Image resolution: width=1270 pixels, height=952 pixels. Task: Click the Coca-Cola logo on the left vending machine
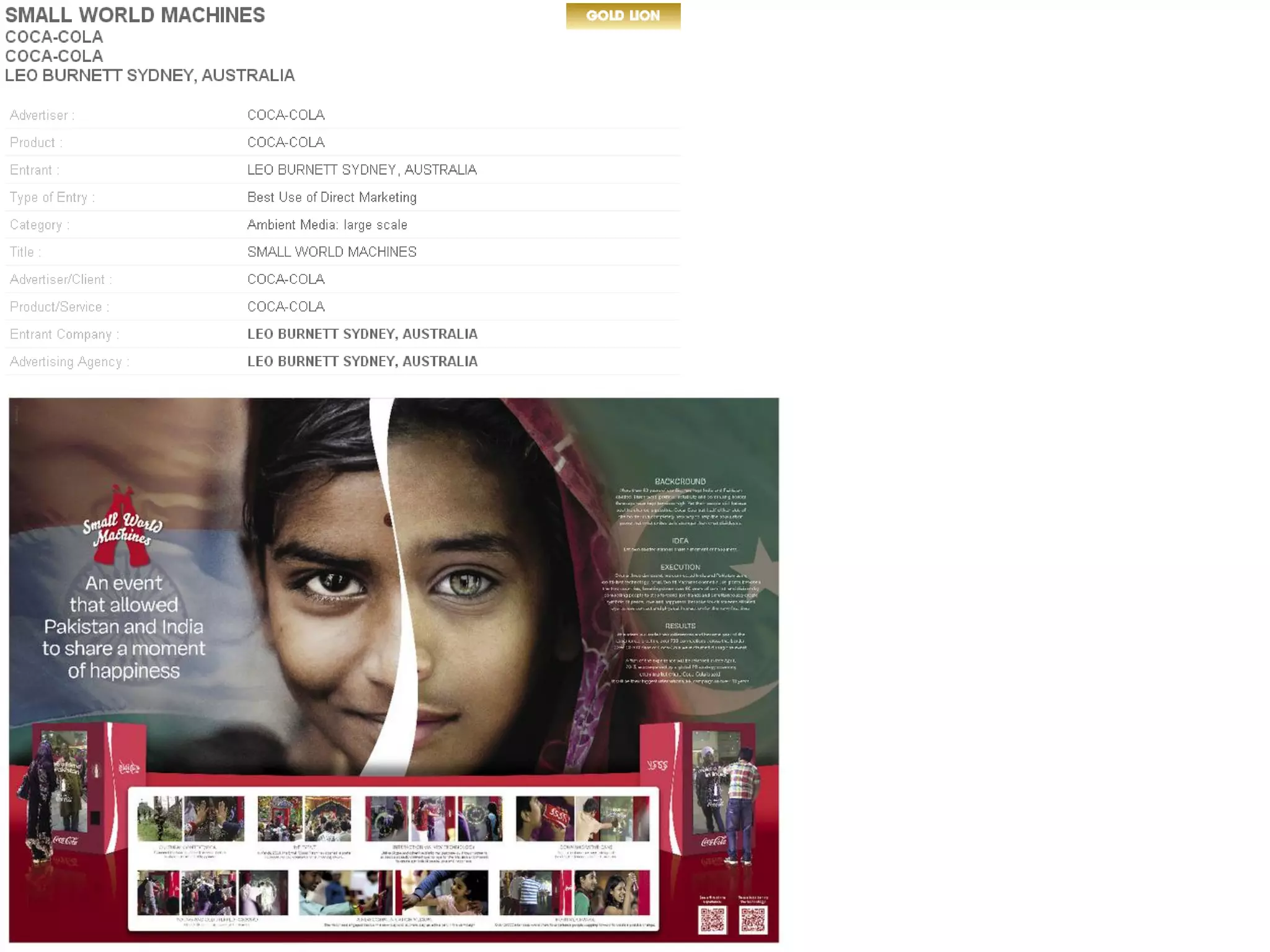click(66, 840)
